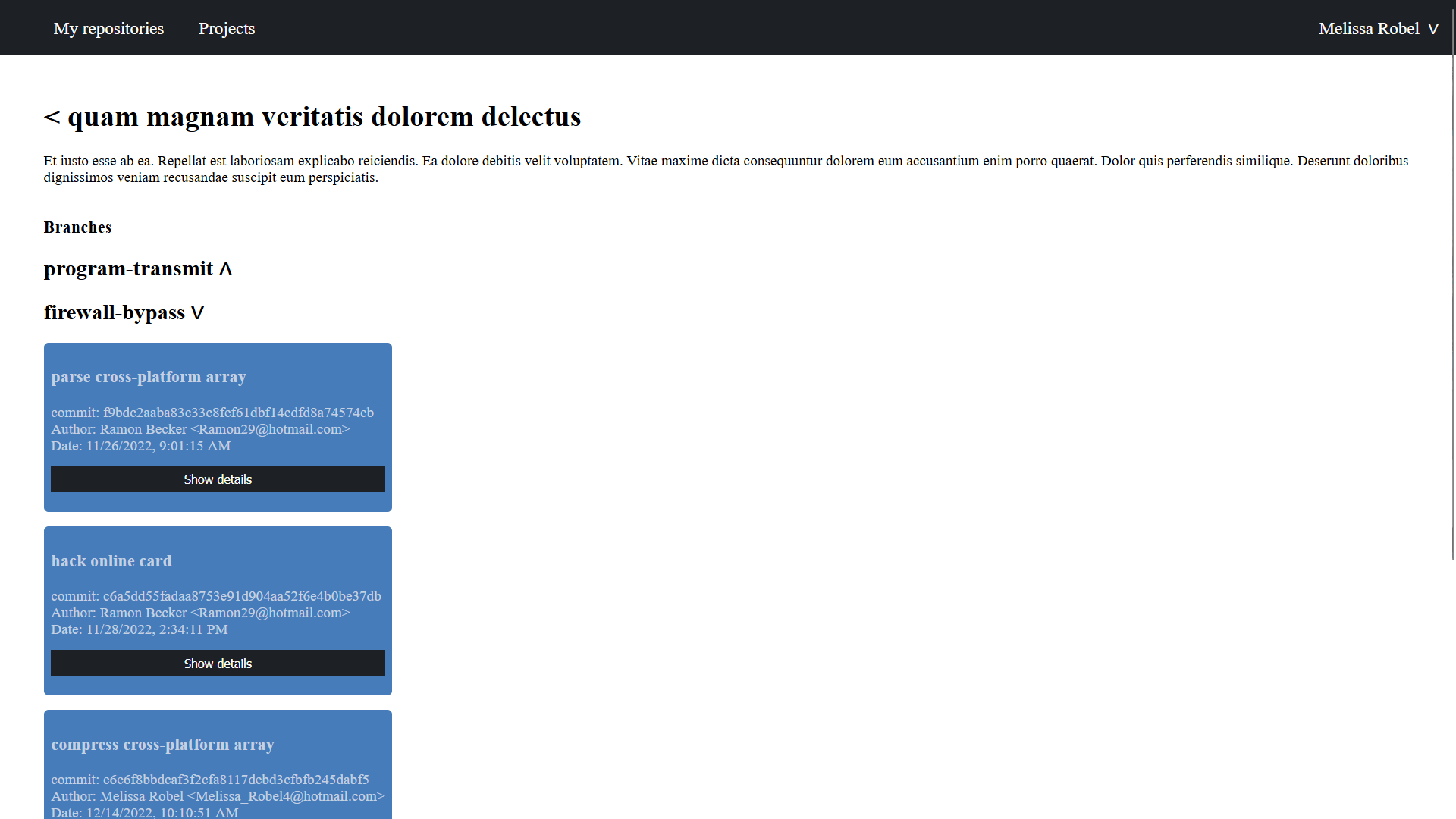Click the Branches heading

coord(77,227)
